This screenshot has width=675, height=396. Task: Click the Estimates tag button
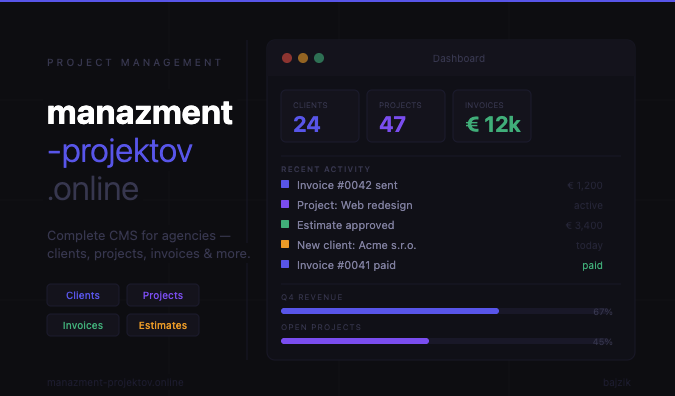[163, 325]
